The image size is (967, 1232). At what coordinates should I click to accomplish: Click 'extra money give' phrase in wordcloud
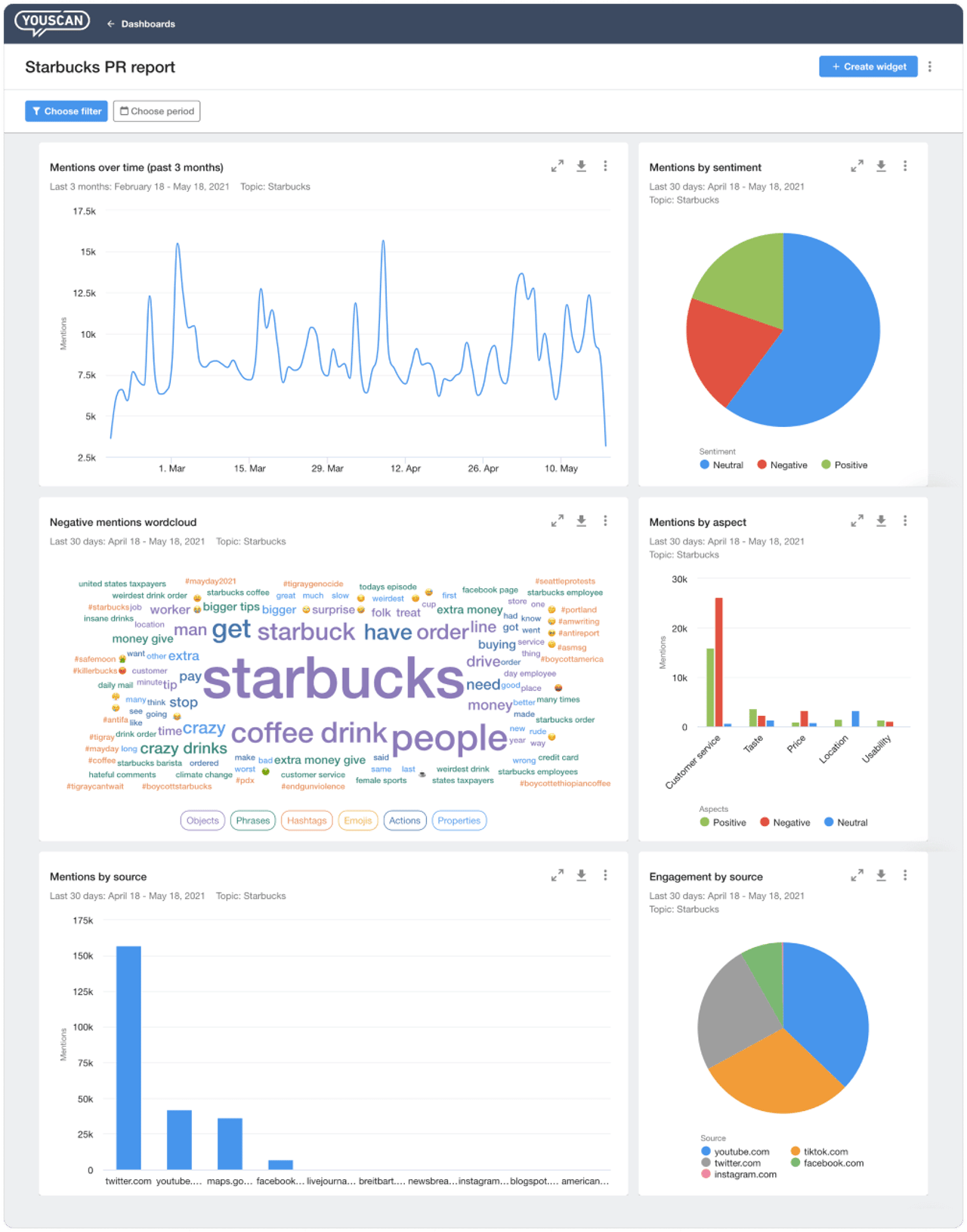(x=320, y=760)
